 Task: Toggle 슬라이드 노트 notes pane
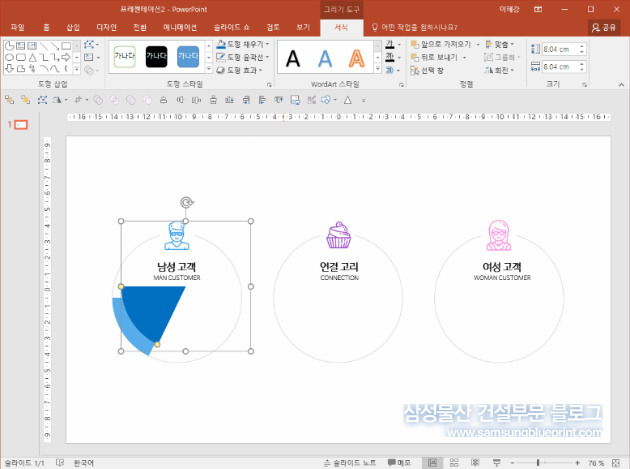[350, 463]
